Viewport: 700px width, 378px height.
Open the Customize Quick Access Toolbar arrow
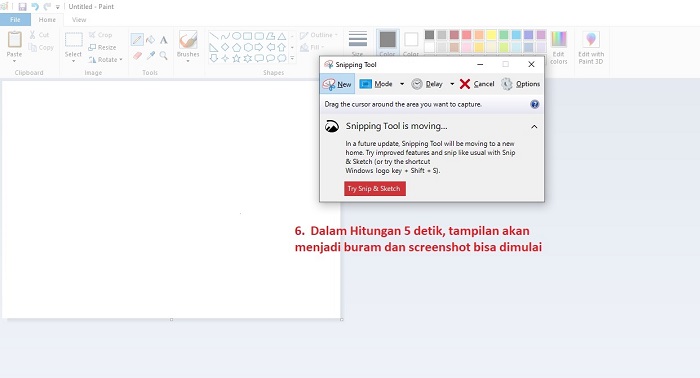[58, 7]
